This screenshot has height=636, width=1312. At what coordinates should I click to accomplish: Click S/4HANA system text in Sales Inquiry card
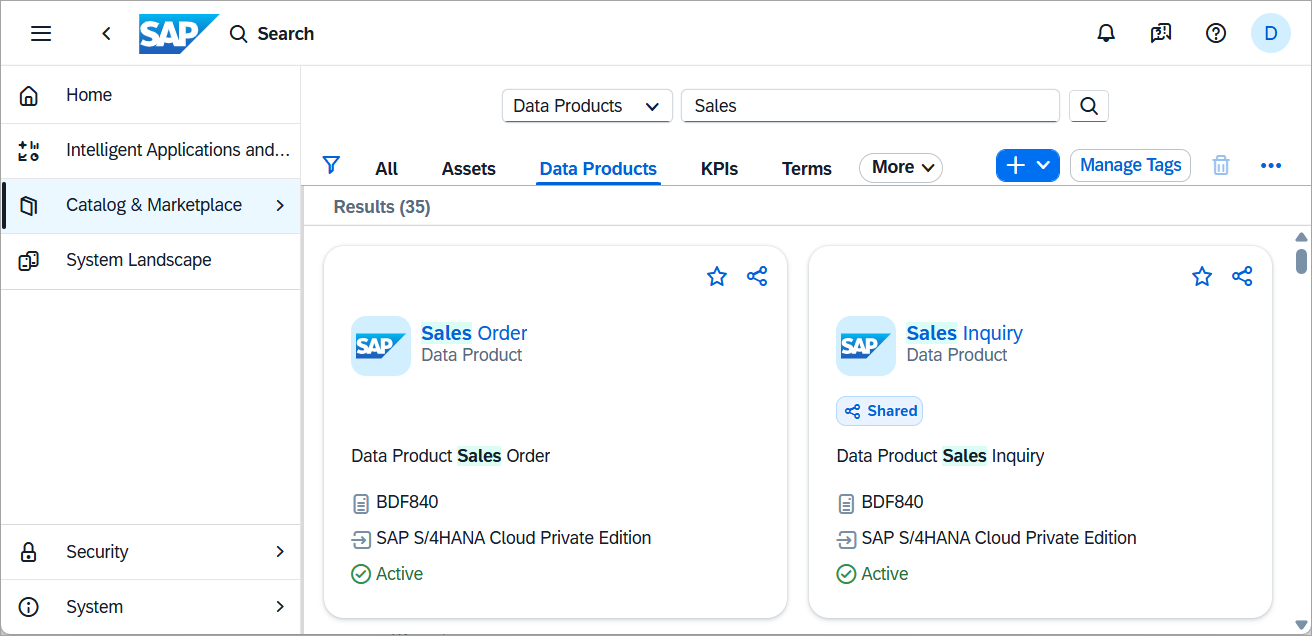point(999,538)
